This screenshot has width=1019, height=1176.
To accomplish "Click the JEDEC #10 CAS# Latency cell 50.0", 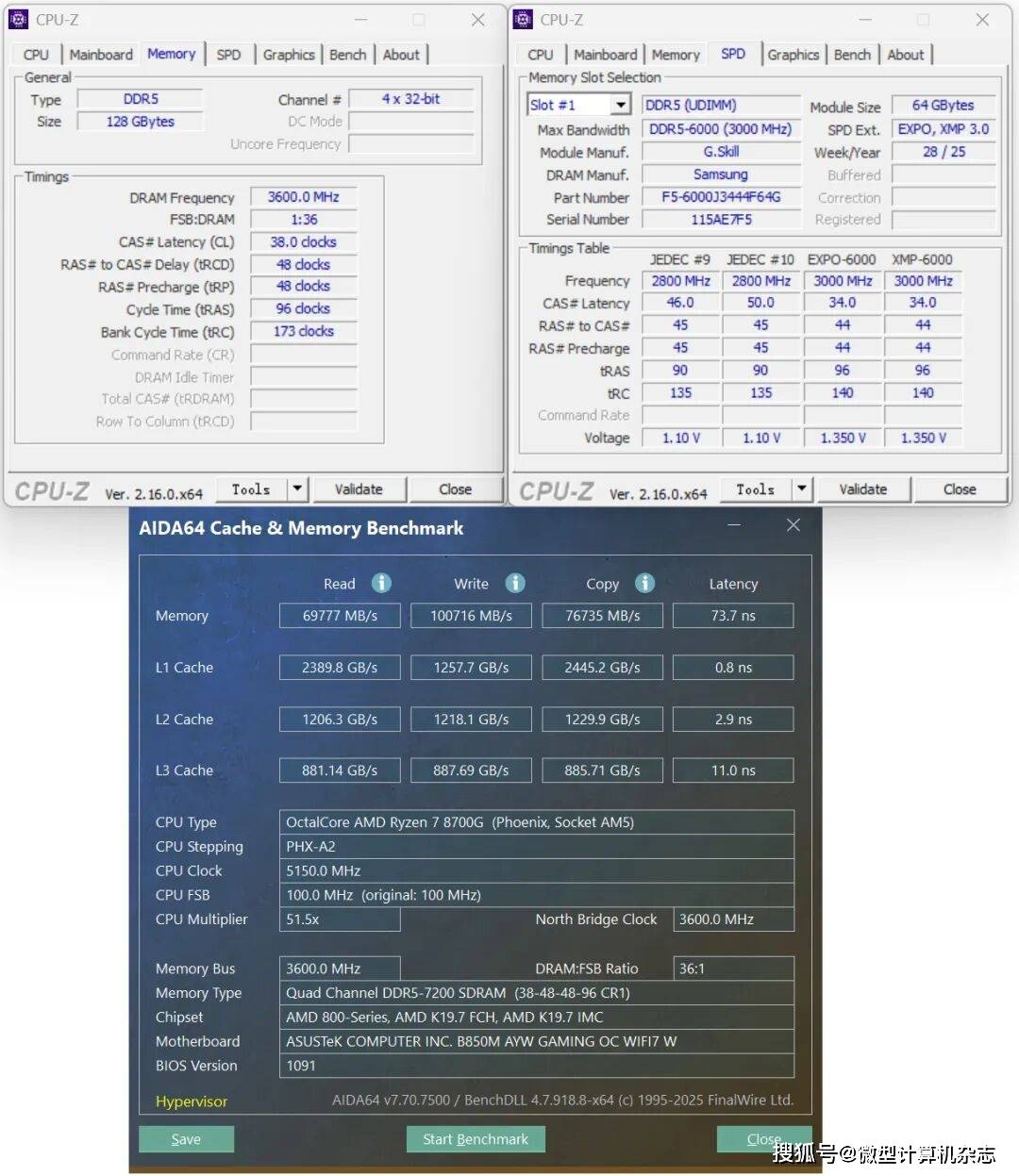I will 760,303.
